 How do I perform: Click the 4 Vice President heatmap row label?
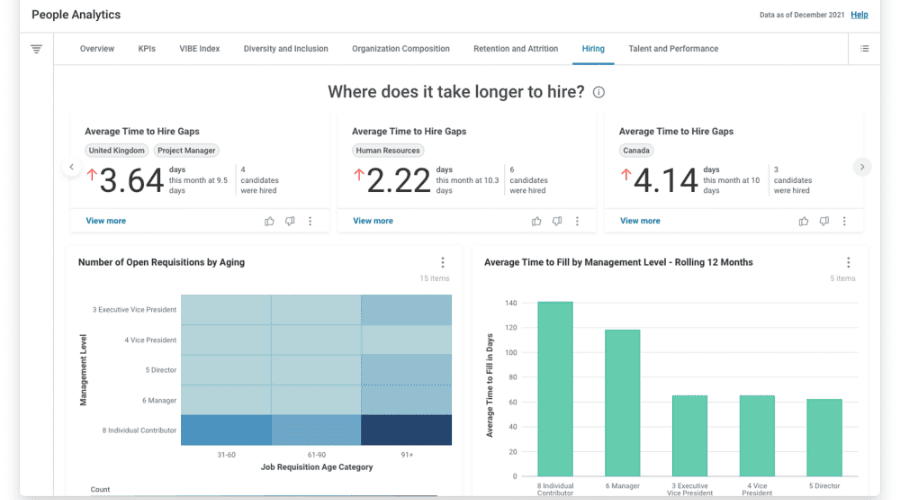pos(150,340)
